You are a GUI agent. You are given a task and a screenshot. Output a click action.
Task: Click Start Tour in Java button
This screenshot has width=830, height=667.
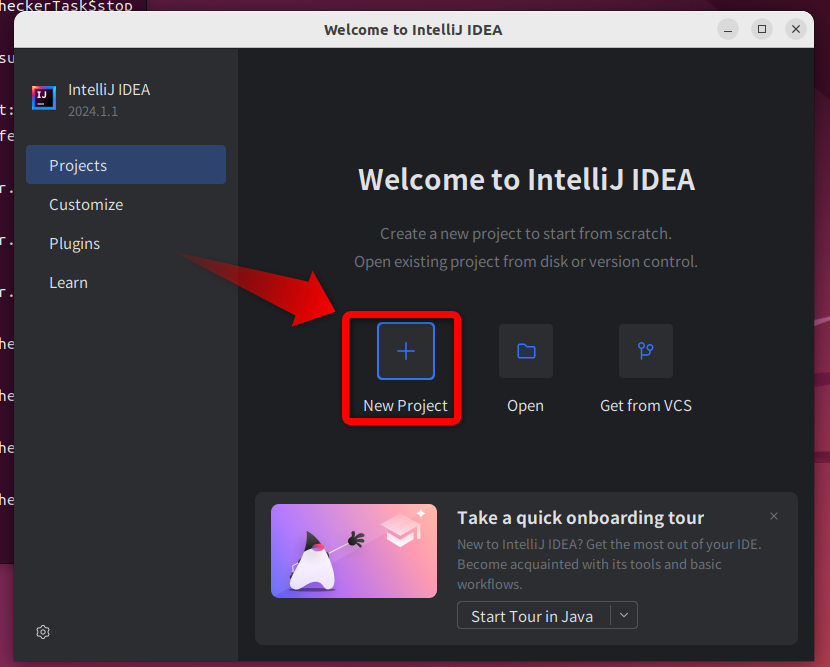[x=533, y=616]
